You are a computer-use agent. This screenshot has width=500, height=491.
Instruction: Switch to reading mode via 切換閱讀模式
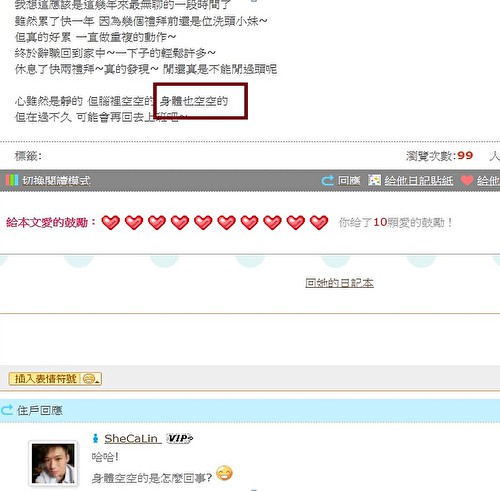point(56,181)
